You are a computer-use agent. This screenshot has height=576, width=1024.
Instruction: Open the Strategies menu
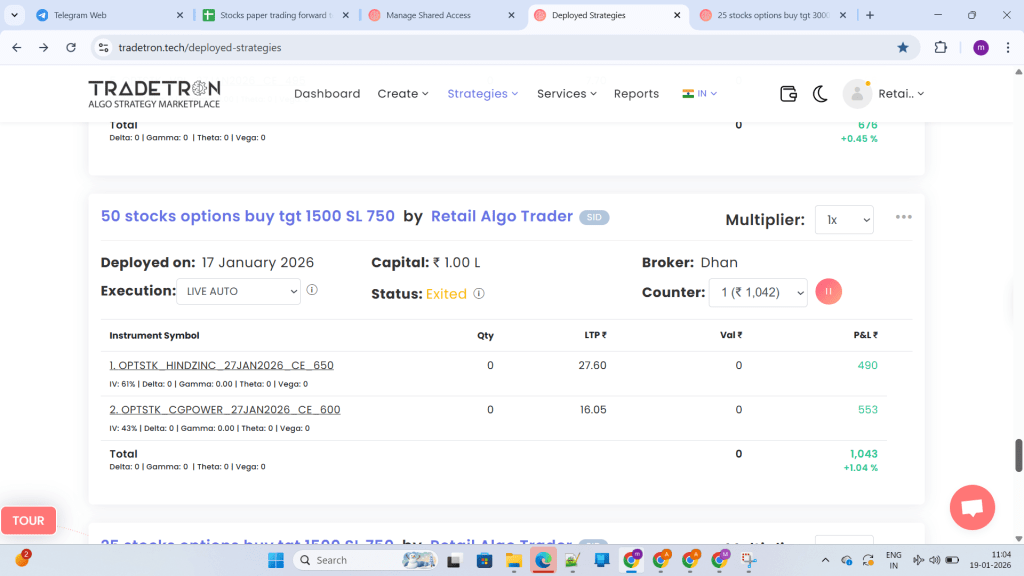(482, 93)
